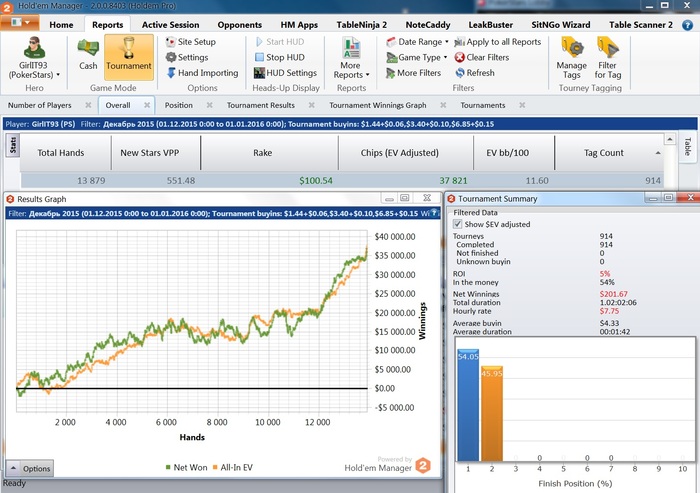700x493 pixels.
Task: Toggle the Net Won legend entry
Action: point(186,468)
